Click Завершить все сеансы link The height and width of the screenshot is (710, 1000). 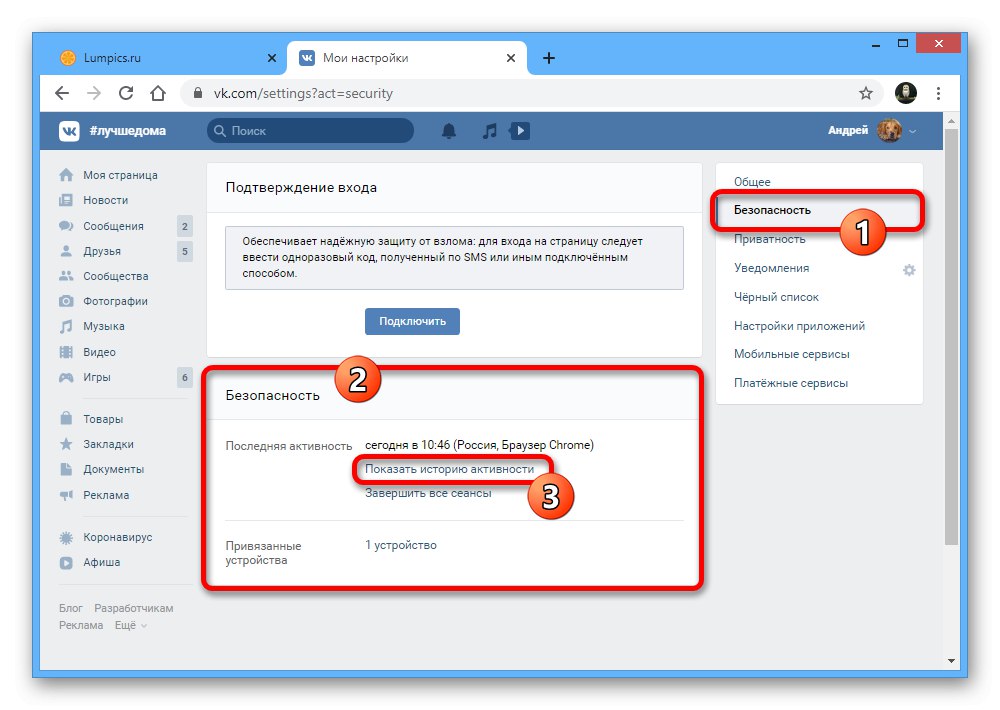pos(428,493)
